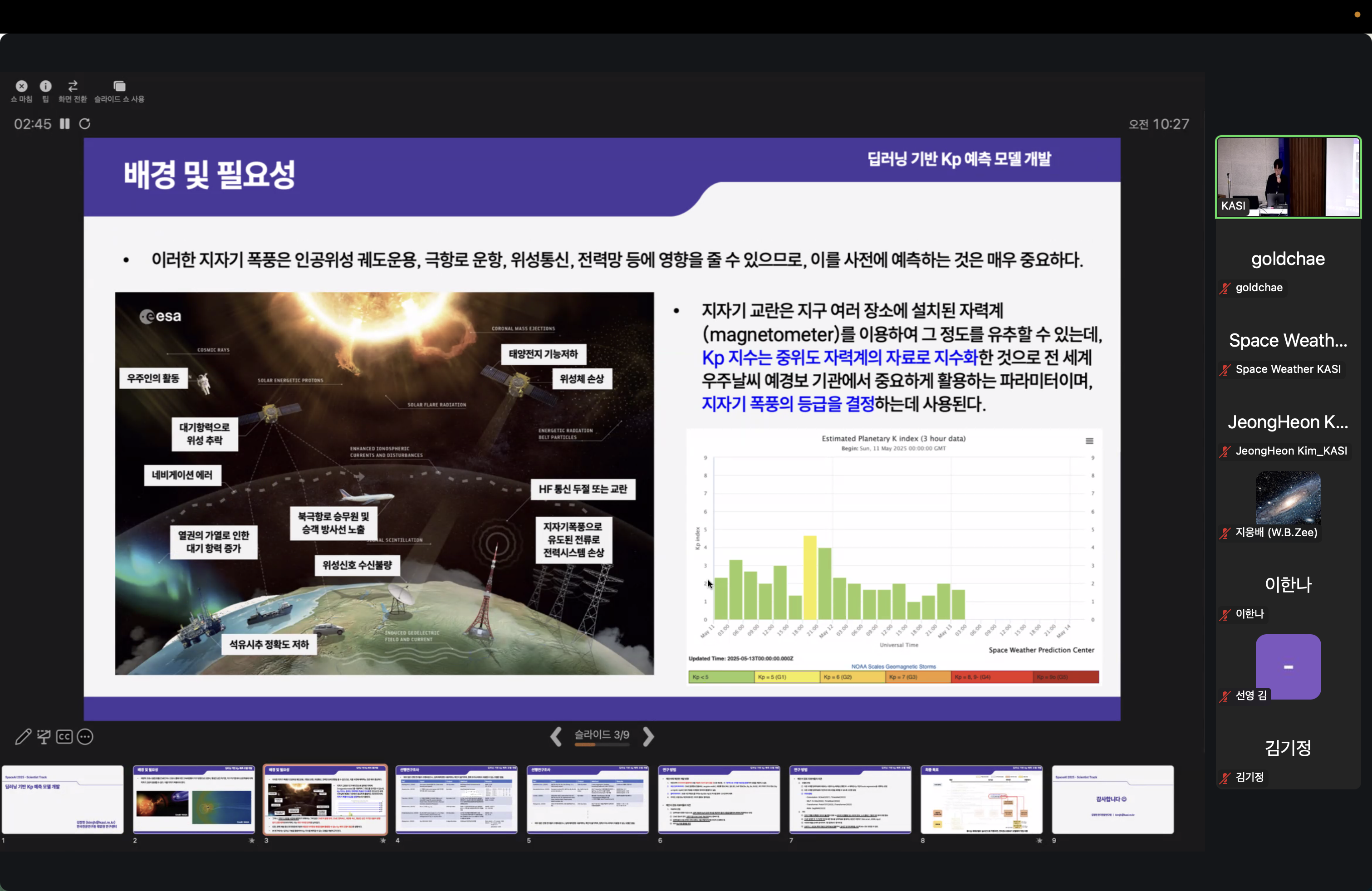
Task: Click the swap displays (화면 전환) icon
Action: 73,86
